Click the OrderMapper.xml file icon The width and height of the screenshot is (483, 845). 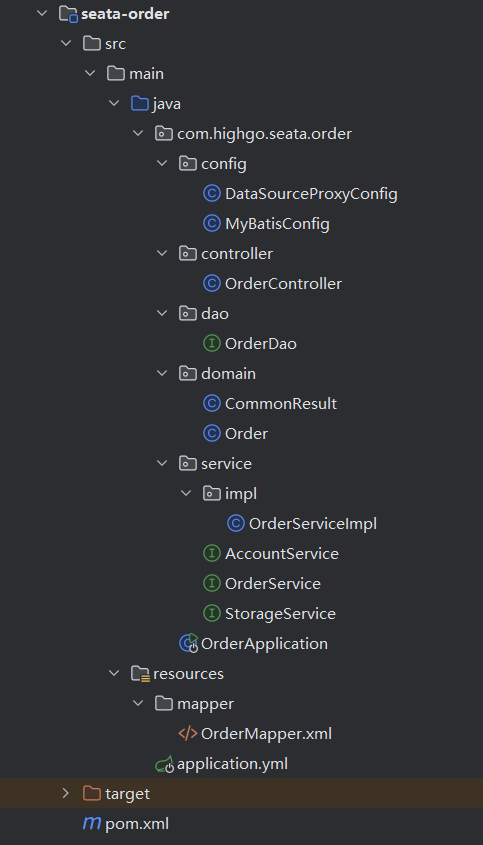pos(188,733)
